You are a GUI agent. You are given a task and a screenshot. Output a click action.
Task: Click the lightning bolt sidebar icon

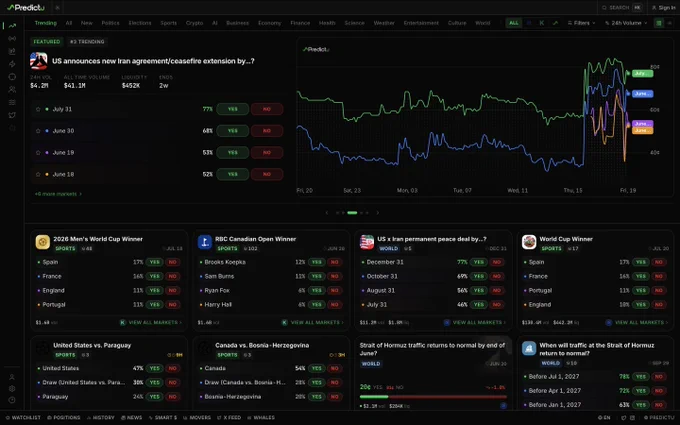coord(12,64)
